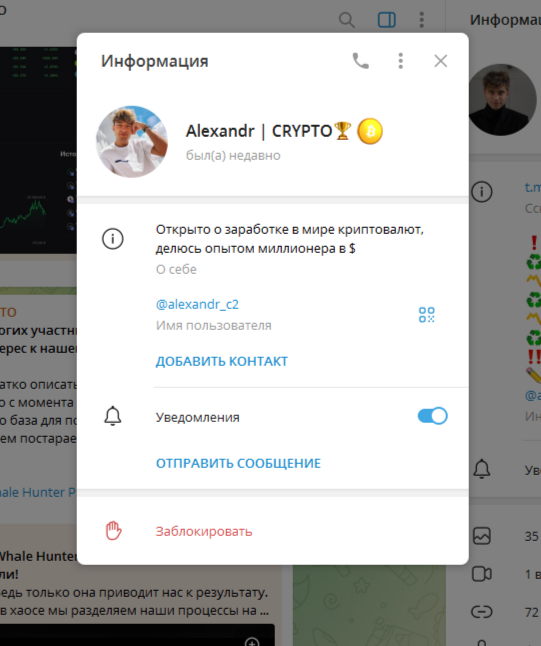Call Alexandr using the phone icon
541x646 pixels.
click(x=361, y=61)
